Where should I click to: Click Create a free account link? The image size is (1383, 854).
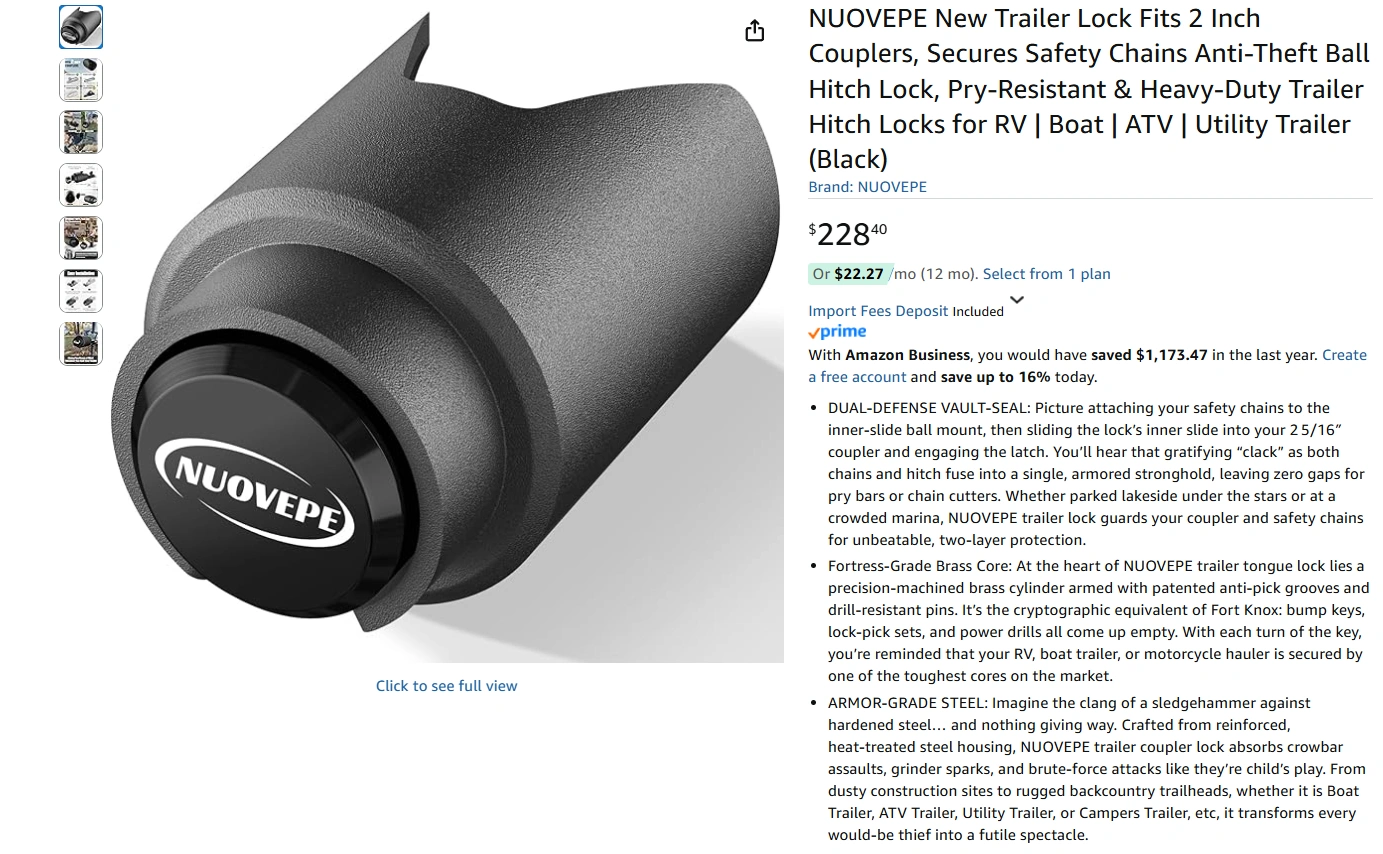point(1088,366)
